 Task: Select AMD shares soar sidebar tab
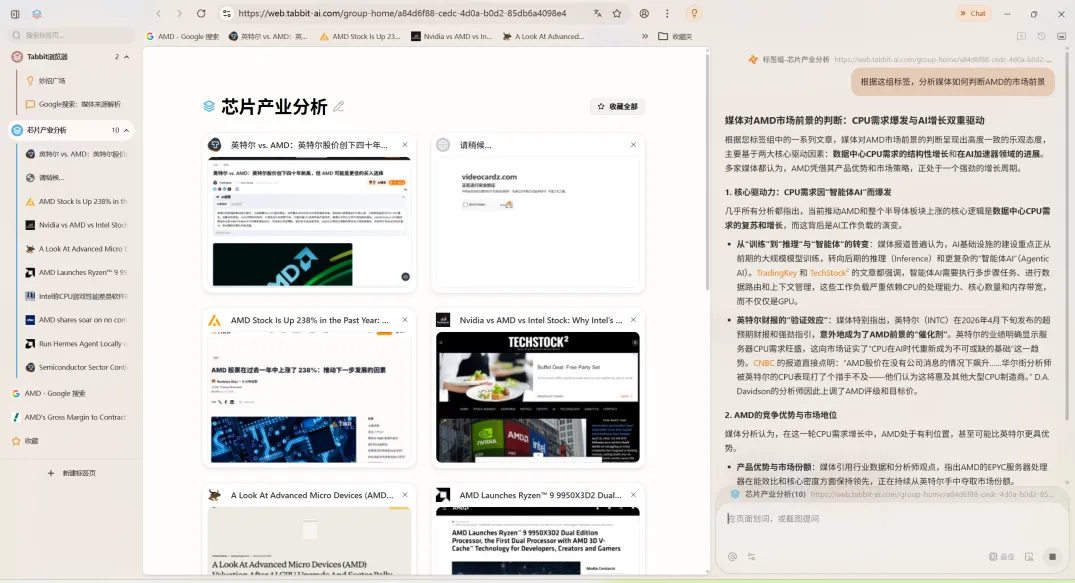click(75, 320)
